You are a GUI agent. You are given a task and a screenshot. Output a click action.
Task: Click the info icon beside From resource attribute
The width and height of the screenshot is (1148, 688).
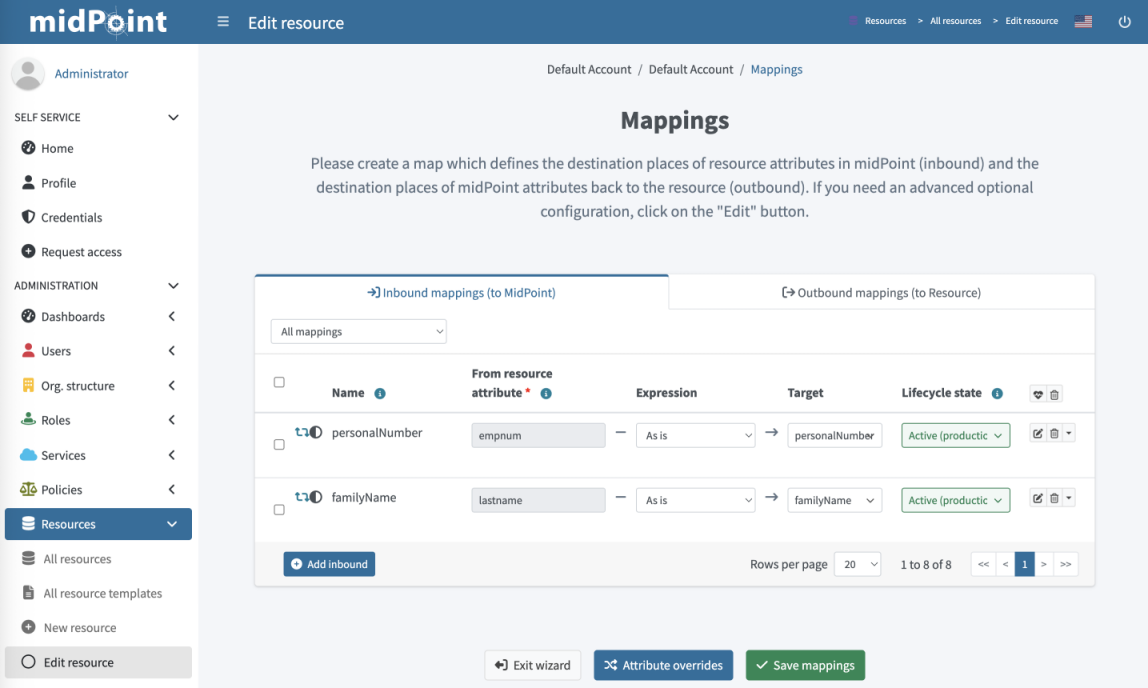[x=545, y=393]
